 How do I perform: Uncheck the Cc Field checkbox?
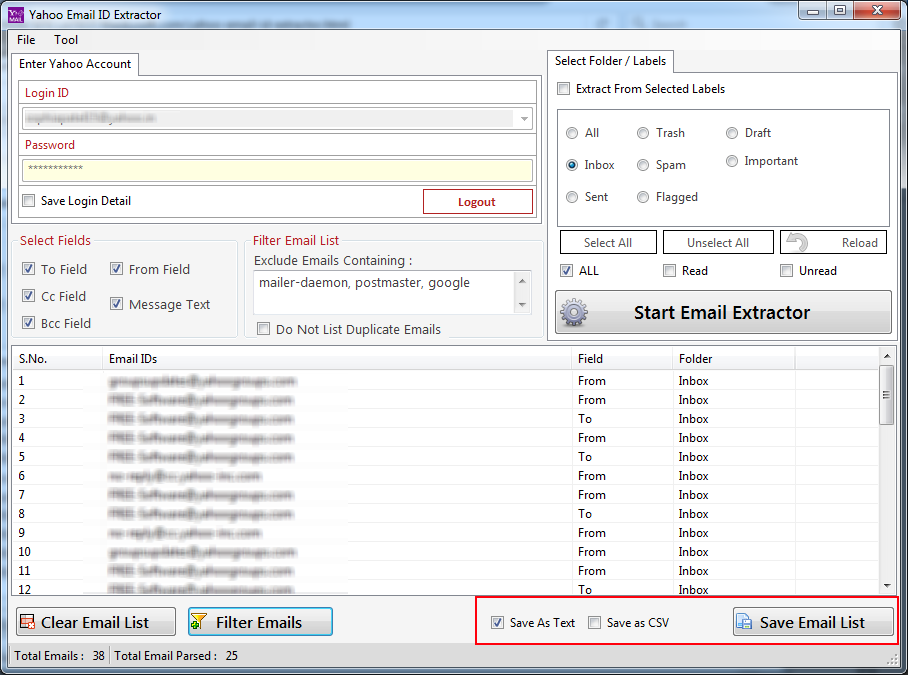[28, 296]
